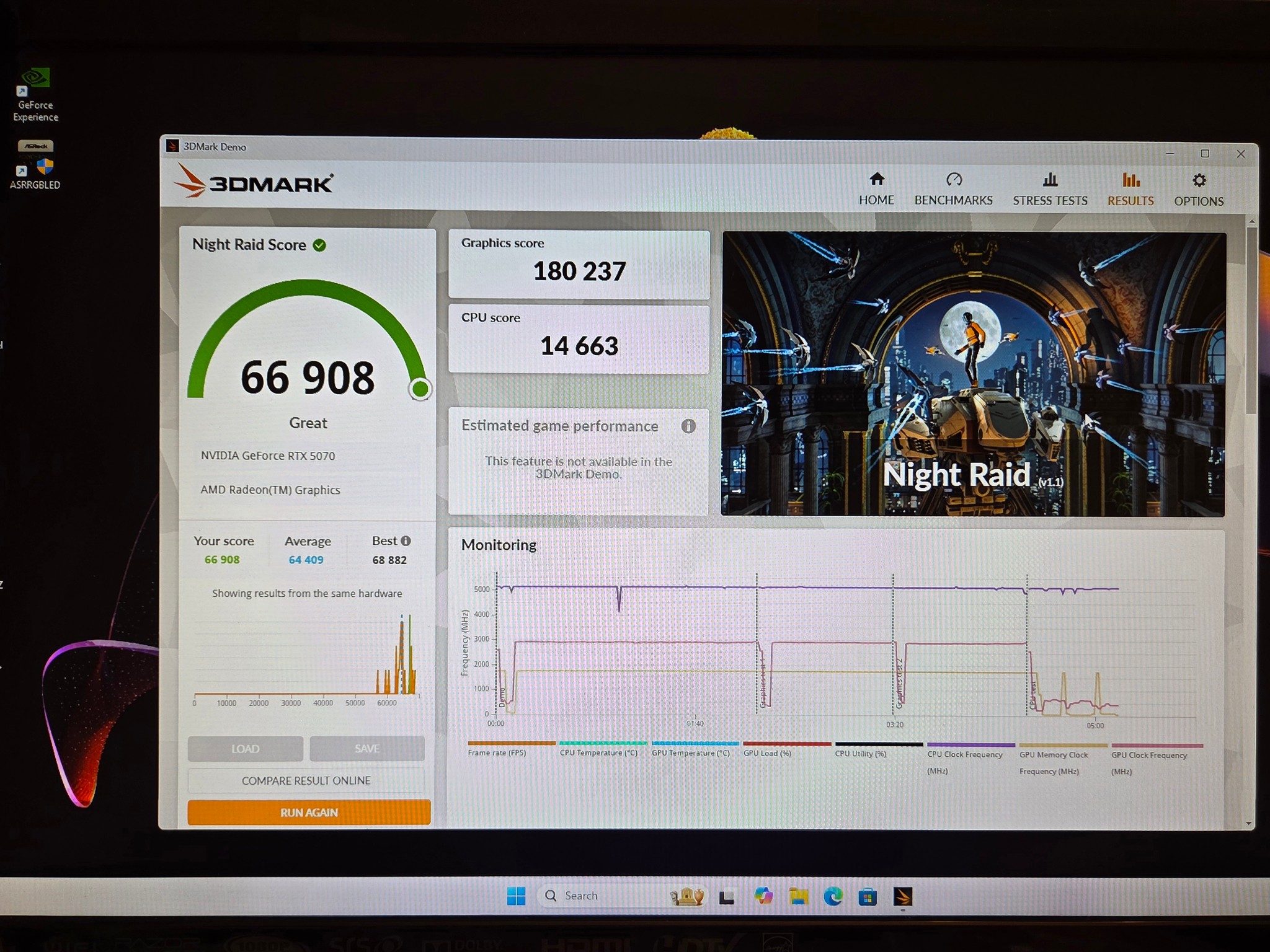
Task: Open the BENCHMARKS tab
Action: coord(953,189)
